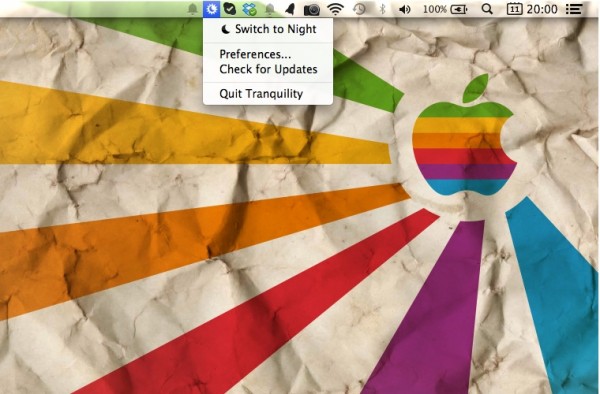Click the bell icon left of Tranquility
The image size is (600, 394).
coord(193,9)
